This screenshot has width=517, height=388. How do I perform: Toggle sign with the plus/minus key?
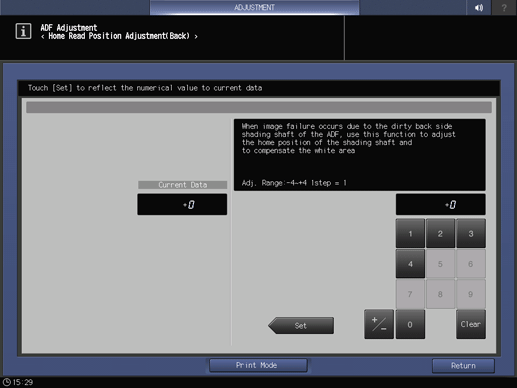click(379, 324)
